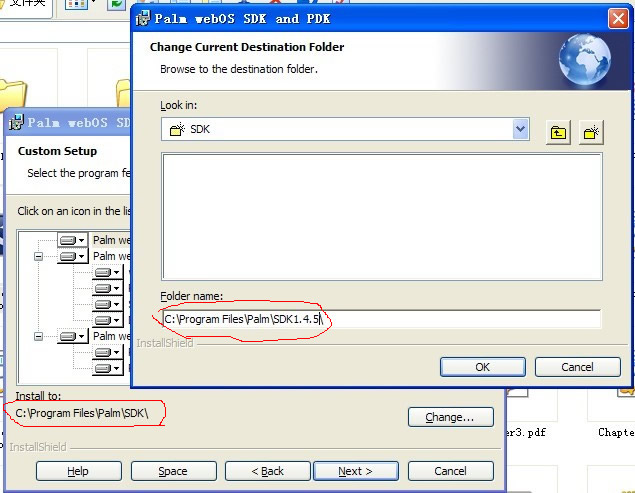This screenshot has height=493, width=635.
Task: Open first child feature dropdown under second Palm row
Action: tap(107, 272)
